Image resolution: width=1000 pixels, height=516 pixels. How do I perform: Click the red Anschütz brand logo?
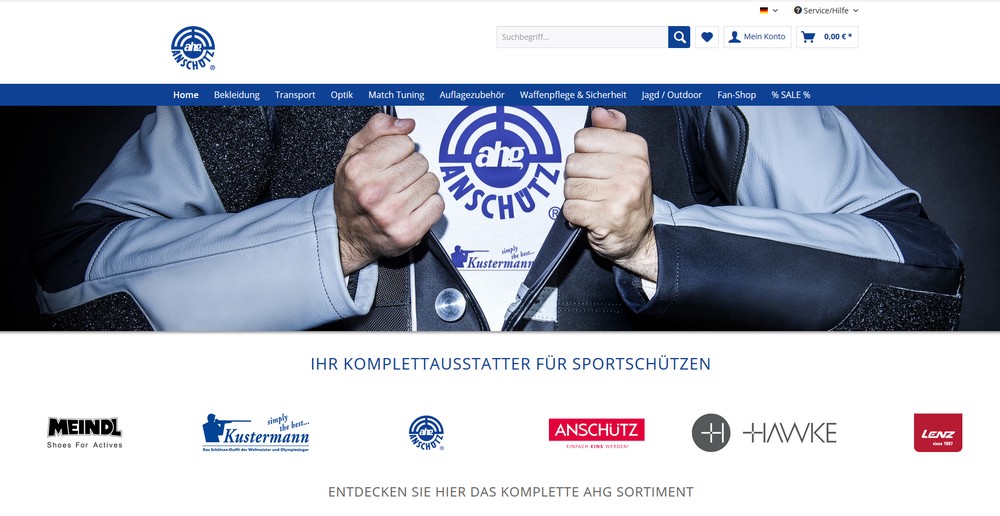coord(596,432)
